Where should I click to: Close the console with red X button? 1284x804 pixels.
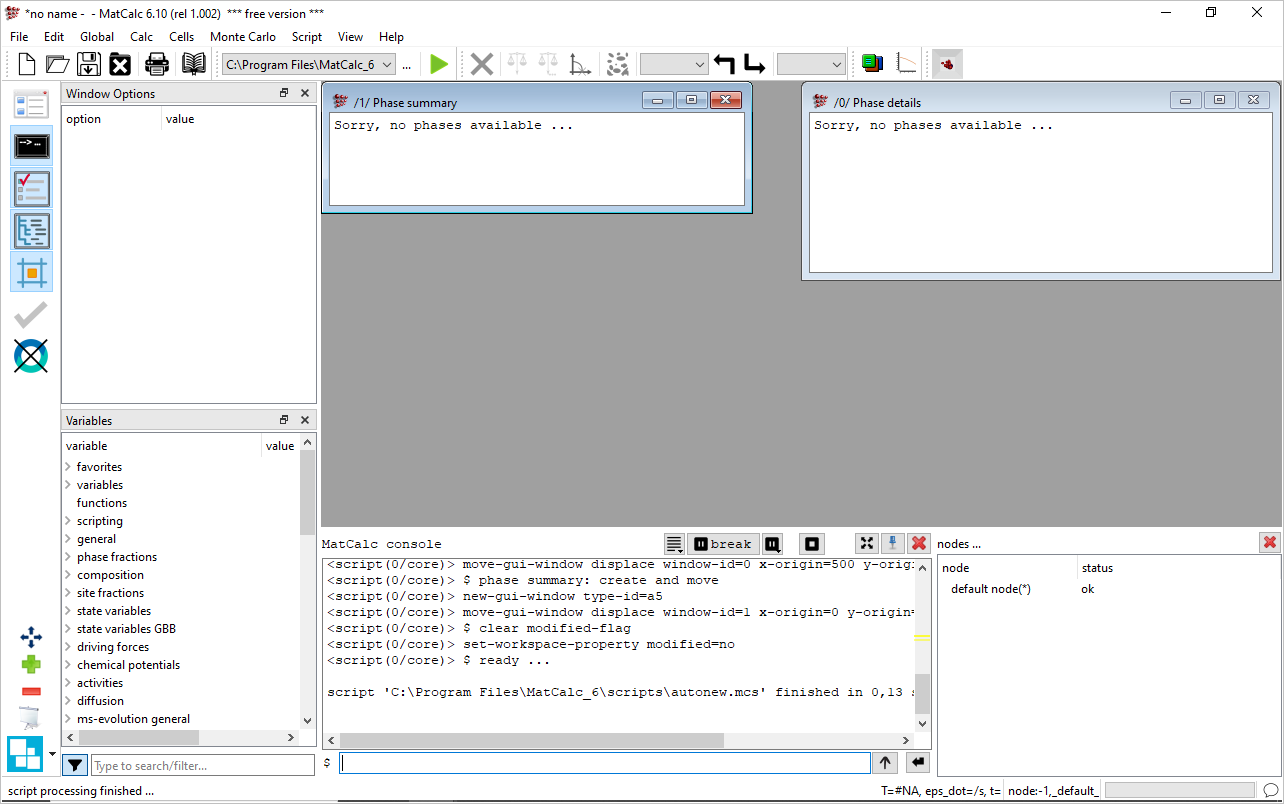click(919, 543)
